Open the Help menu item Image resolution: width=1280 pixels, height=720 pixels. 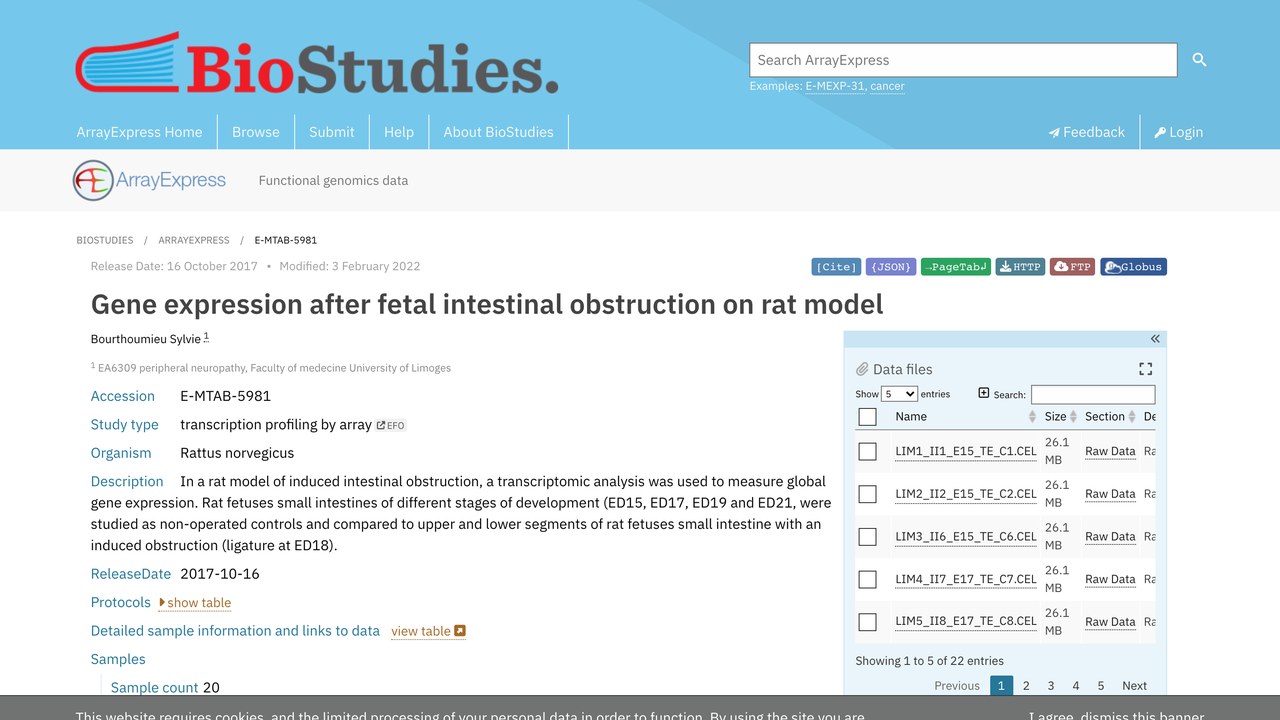coord(399,132)
